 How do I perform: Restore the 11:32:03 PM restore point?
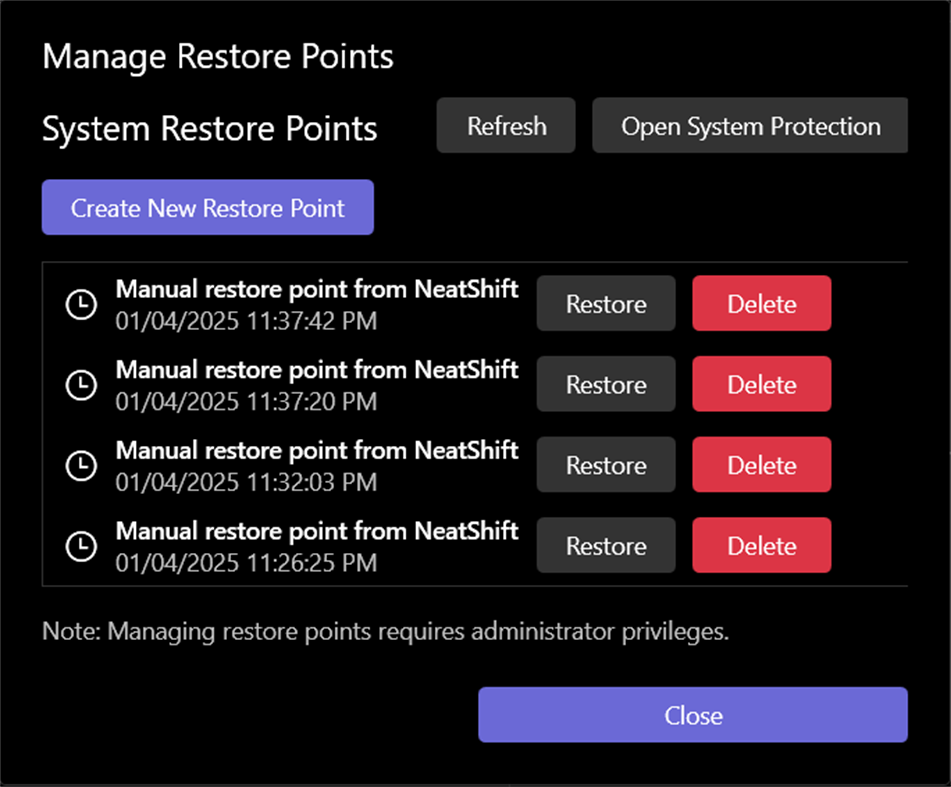(x=605, y=465)
